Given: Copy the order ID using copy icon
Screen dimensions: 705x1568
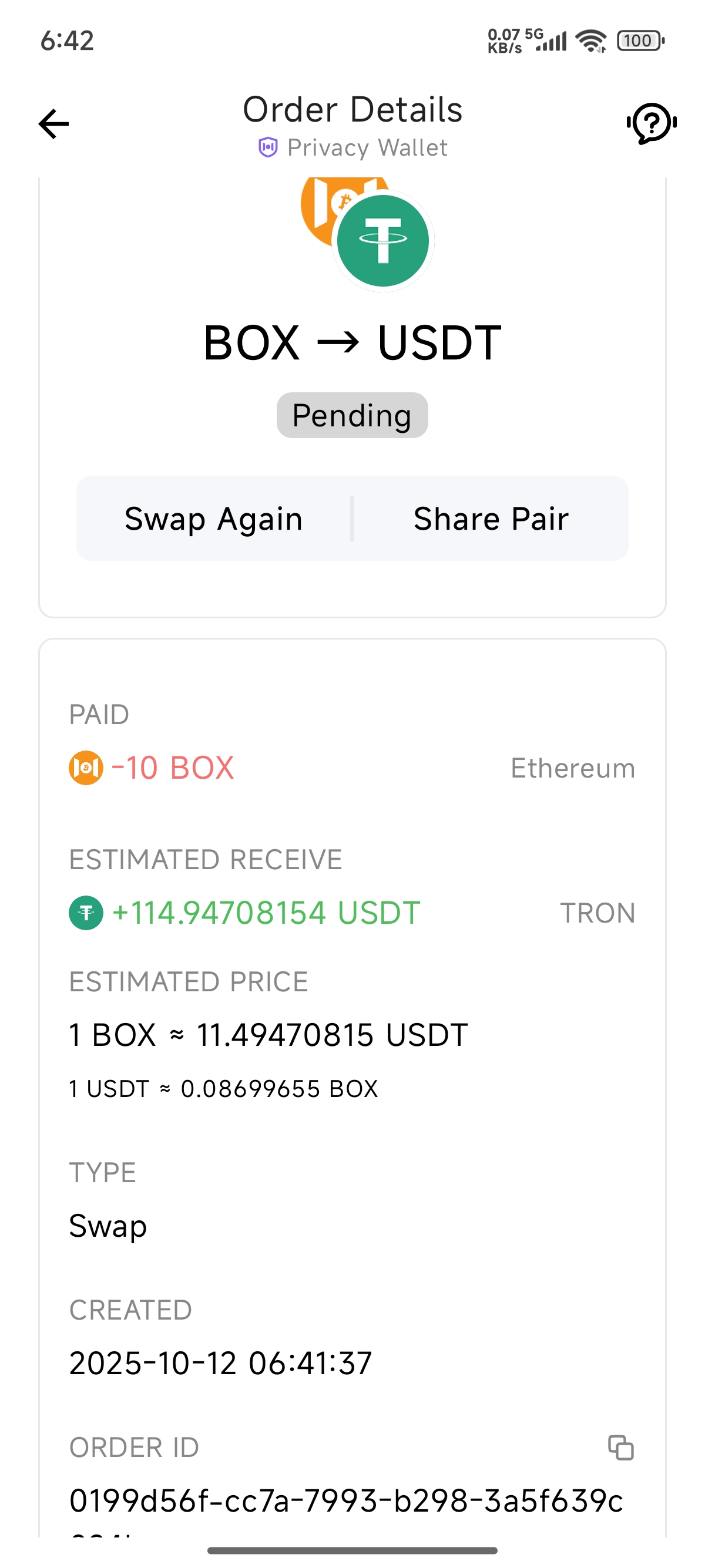Looking at the screenshot, I should point(620,1448).
